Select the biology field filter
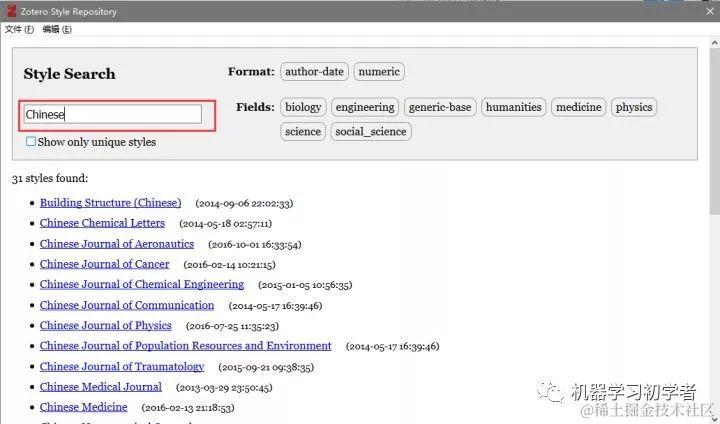 [303, 107]
